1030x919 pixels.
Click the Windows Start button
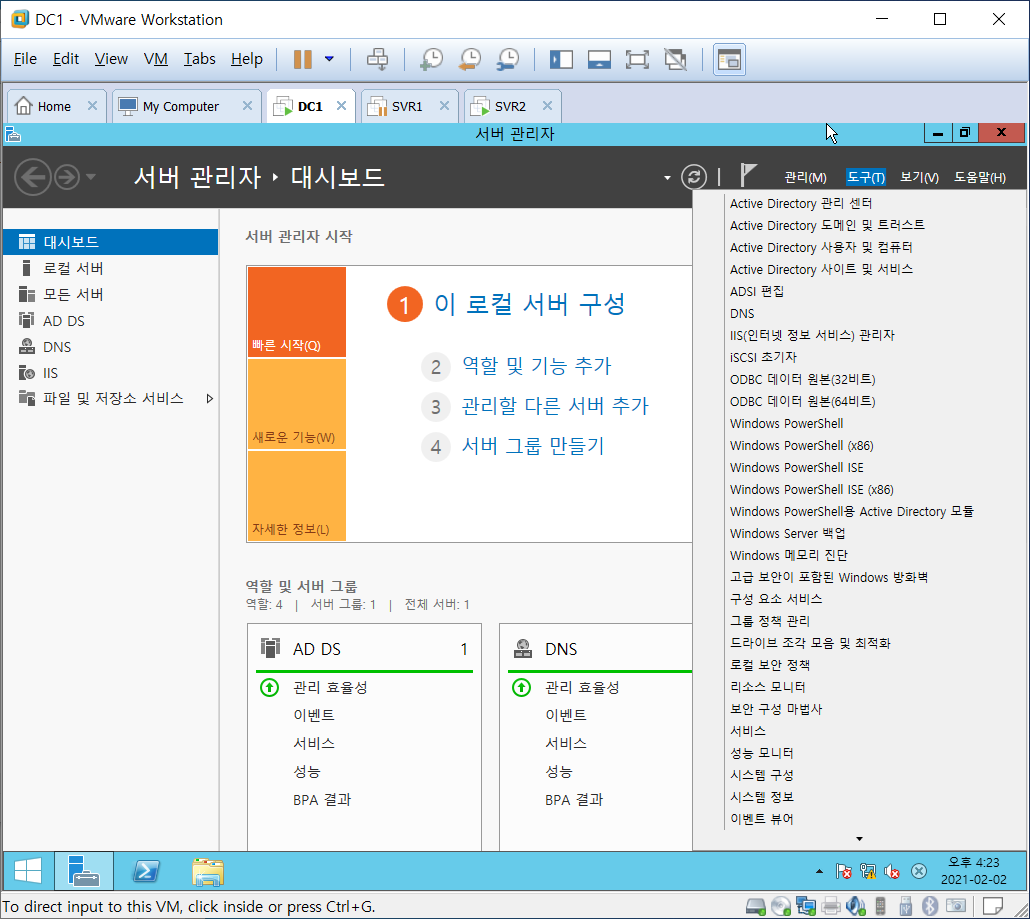pyautogui.click(x=28, y=872)
